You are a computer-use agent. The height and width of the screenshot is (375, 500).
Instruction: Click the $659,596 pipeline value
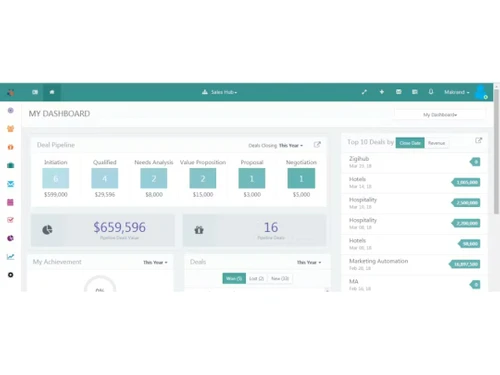tap(119, 227)
